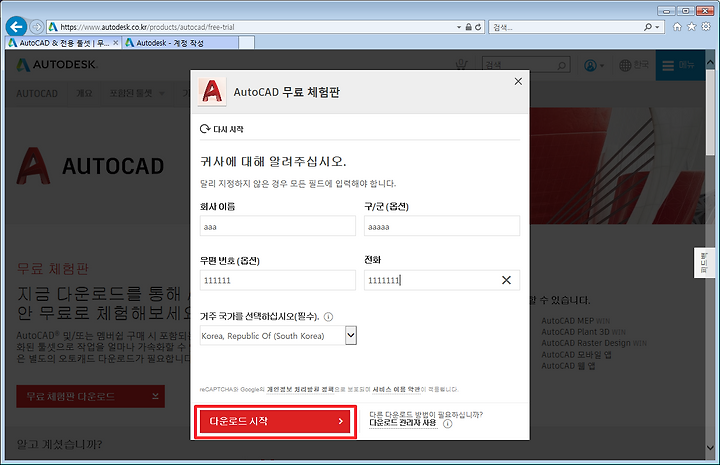The width and height of the screenshot is (720, 465).
Task: Open the browser settings gear icon
Action: click(706, 27)
